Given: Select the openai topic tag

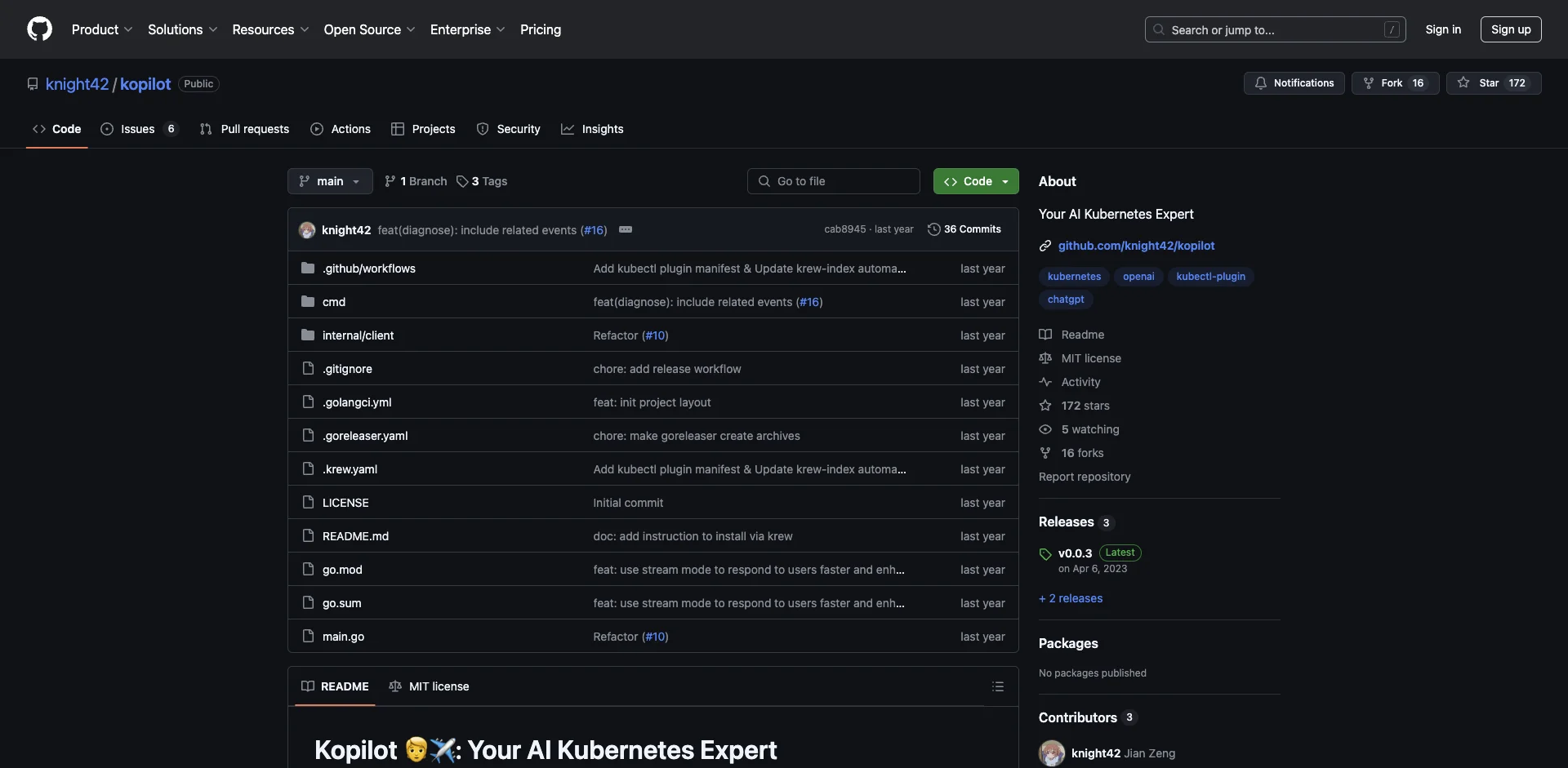Looking at the screenshot, I should pos(1138,277).
